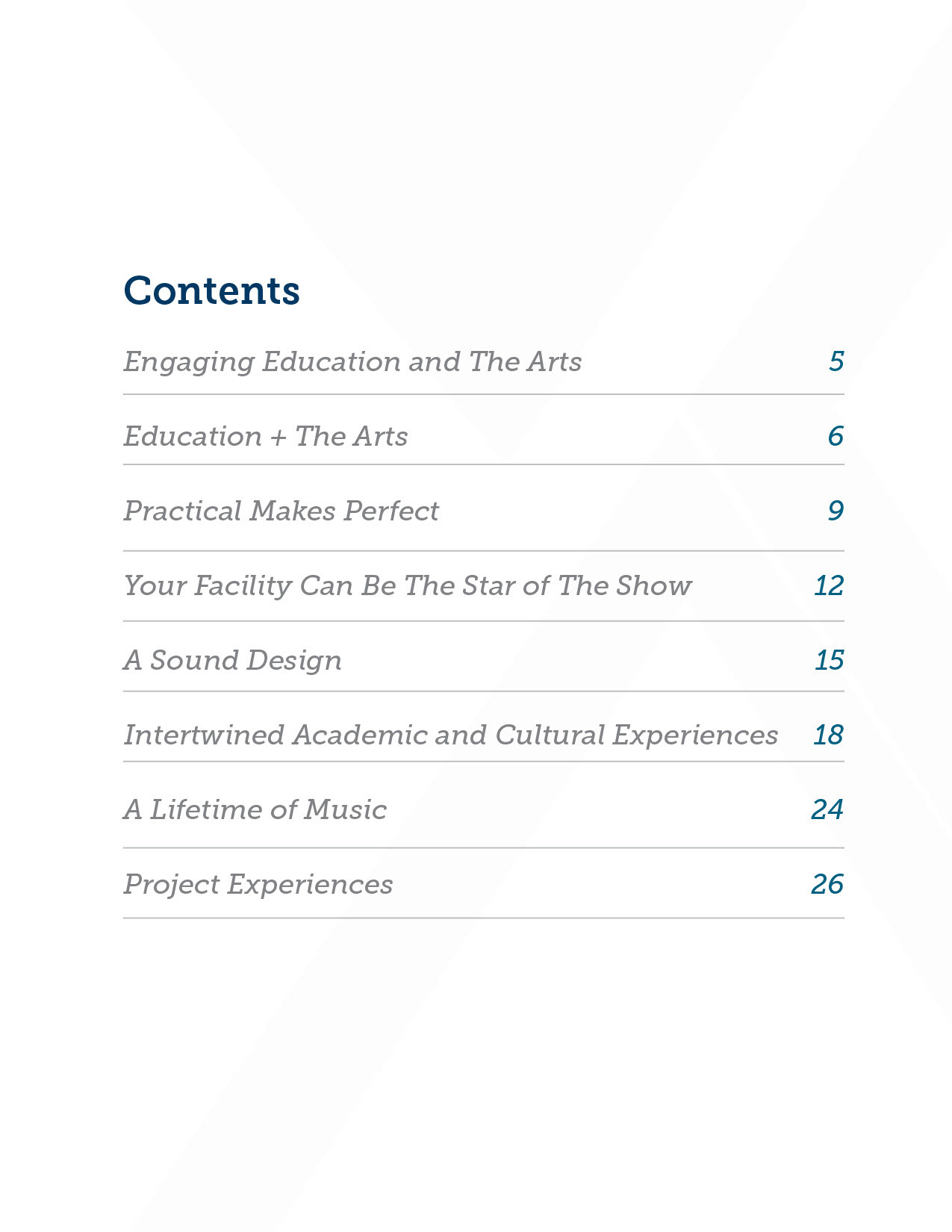
Task: Open "Education + The Arts" entry
Action: (266, 436)
